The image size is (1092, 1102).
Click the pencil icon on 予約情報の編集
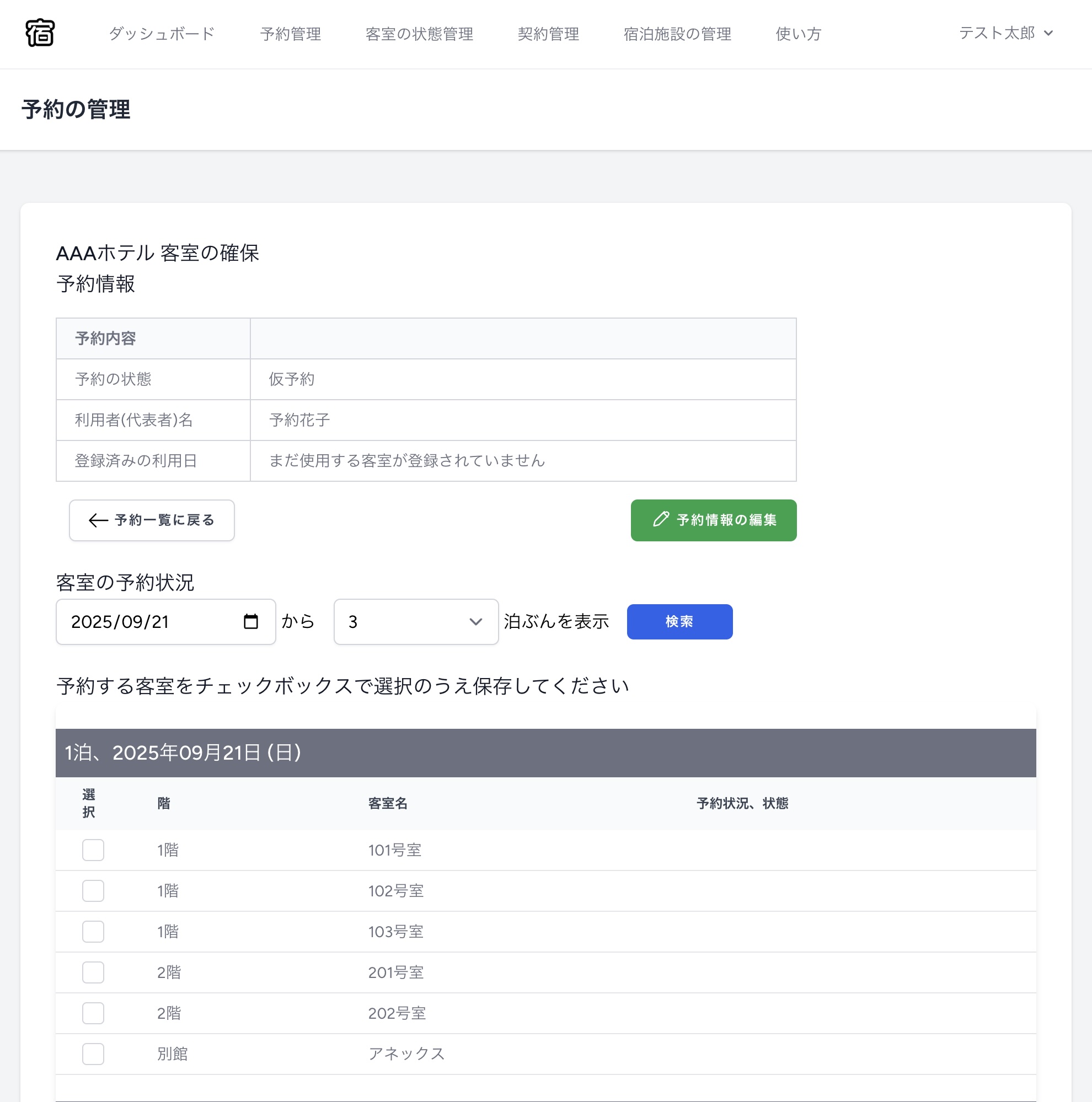tap(660, 520)
